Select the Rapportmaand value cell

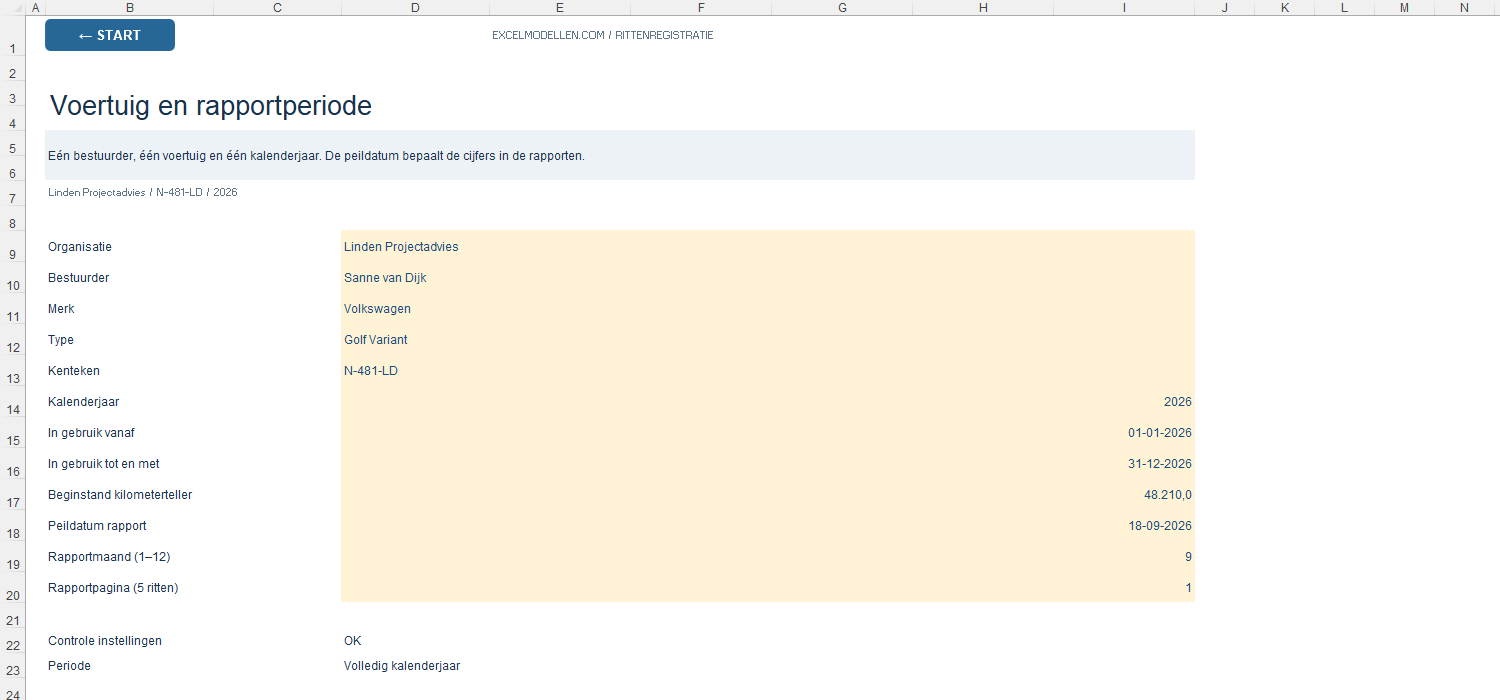[x=768, y=556]
